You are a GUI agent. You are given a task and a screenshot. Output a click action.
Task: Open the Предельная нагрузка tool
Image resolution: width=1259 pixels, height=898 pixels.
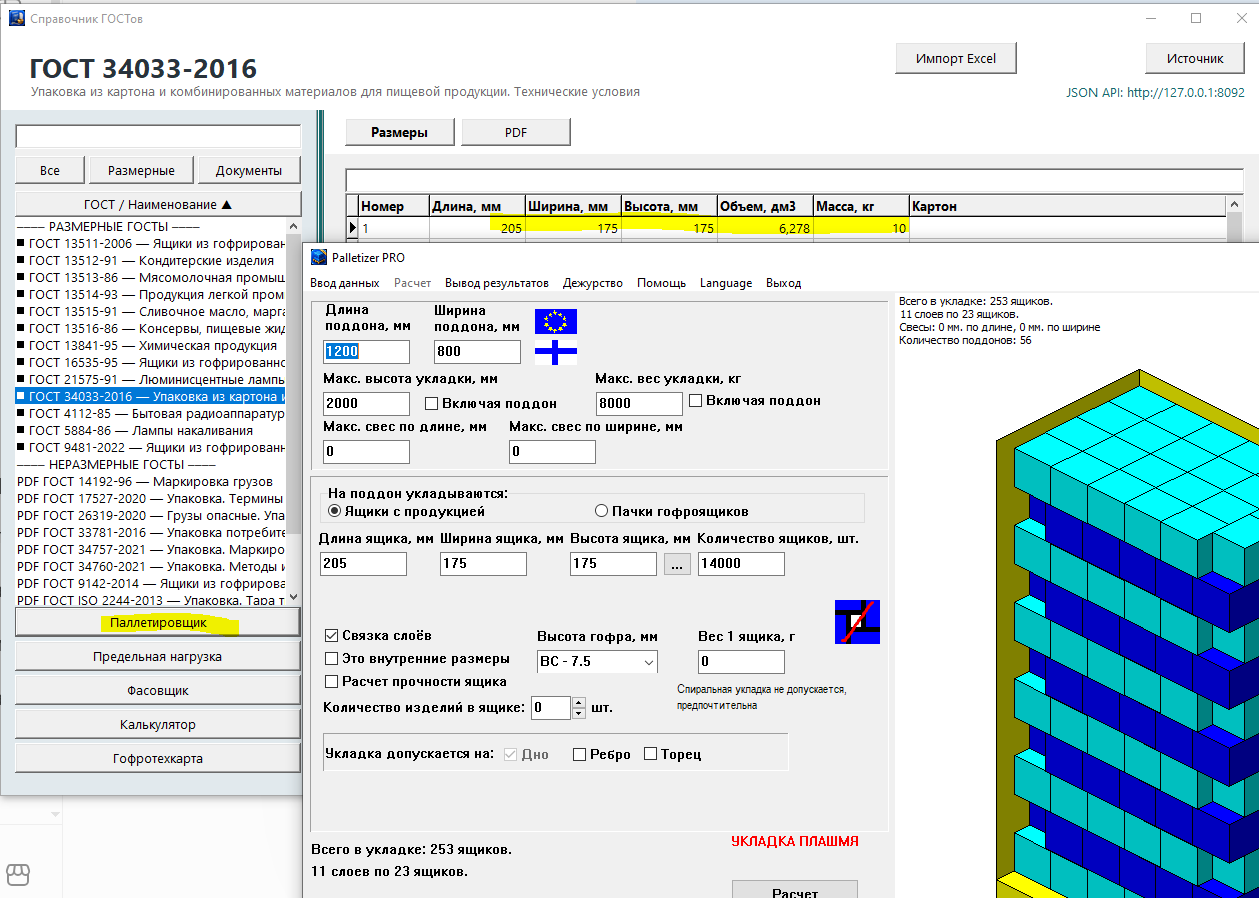click(158, 656)
